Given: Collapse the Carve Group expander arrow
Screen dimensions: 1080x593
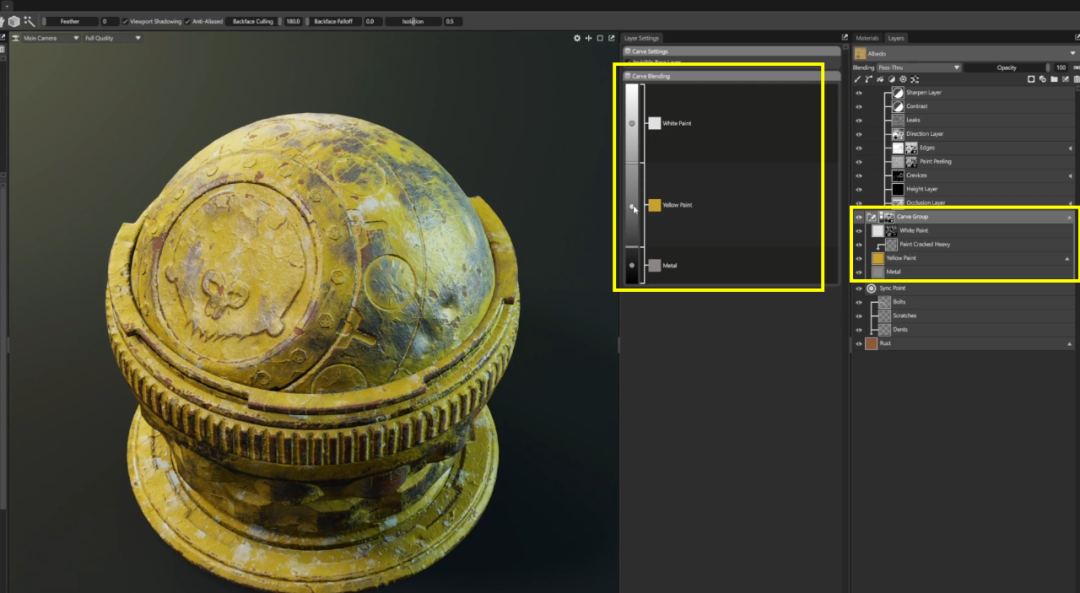Looking at the screenshot, I should pos(1070,217).
